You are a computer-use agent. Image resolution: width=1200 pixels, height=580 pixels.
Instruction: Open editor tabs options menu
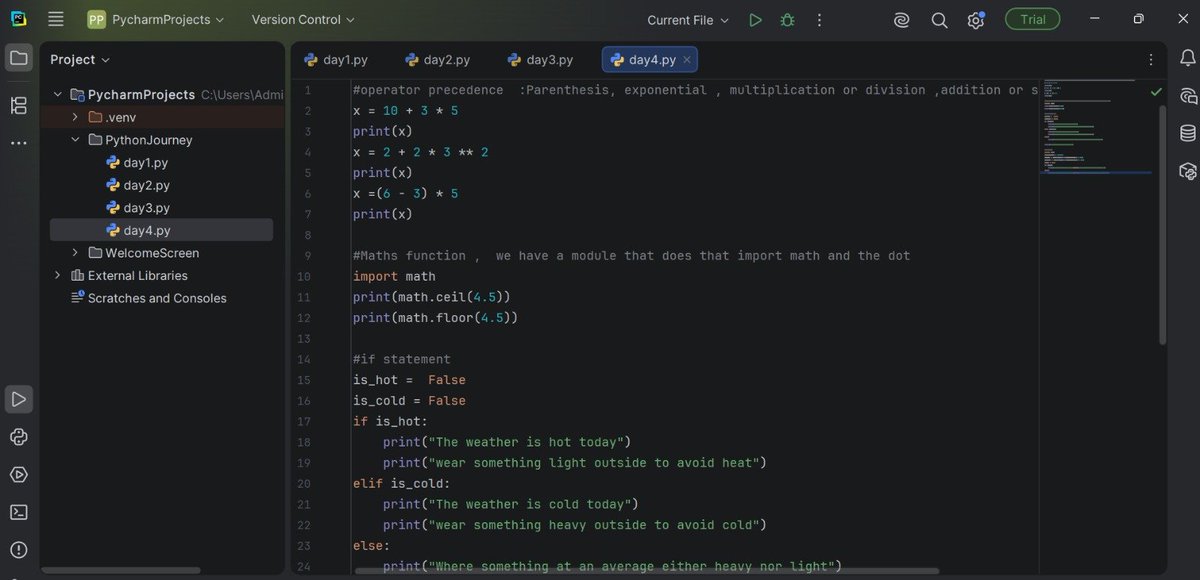point(1151,59)
